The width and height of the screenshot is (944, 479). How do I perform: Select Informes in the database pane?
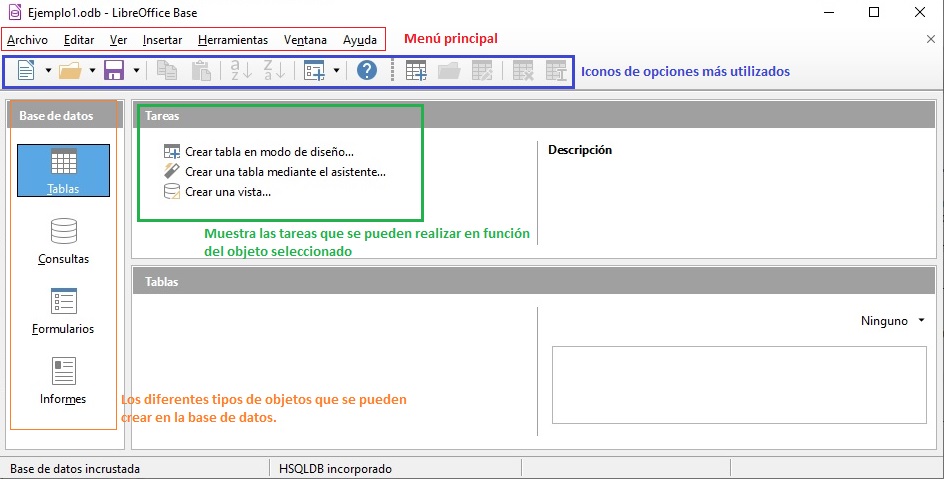coord(63,381)
